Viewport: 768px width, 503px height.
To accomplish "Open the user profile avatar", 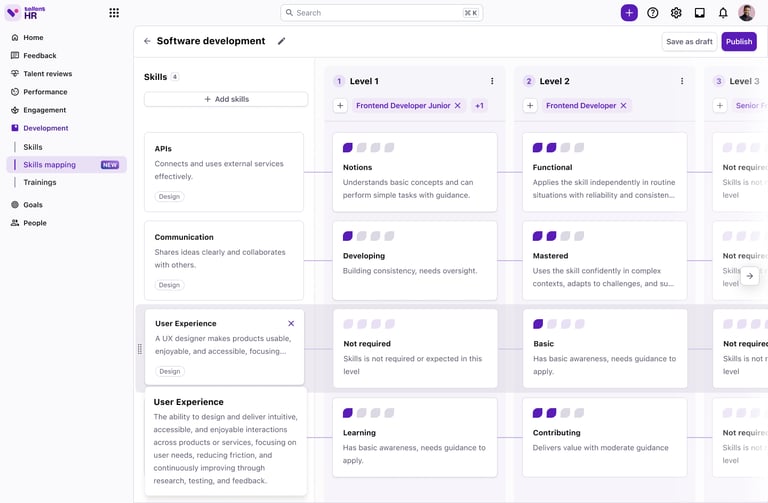I will [746, 13].
